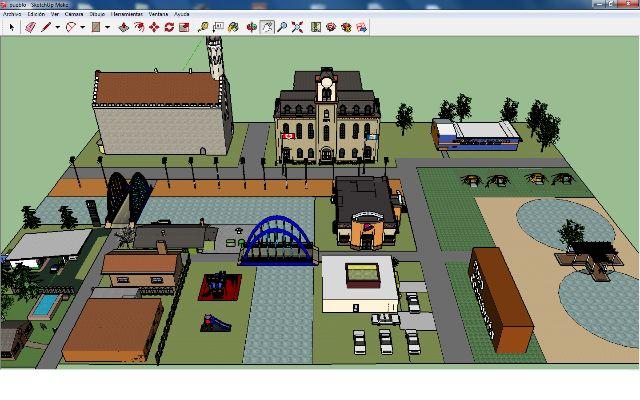The image size is (640, 400).
Task: Click the clock tower building model
Action: (x=327, y=116)
